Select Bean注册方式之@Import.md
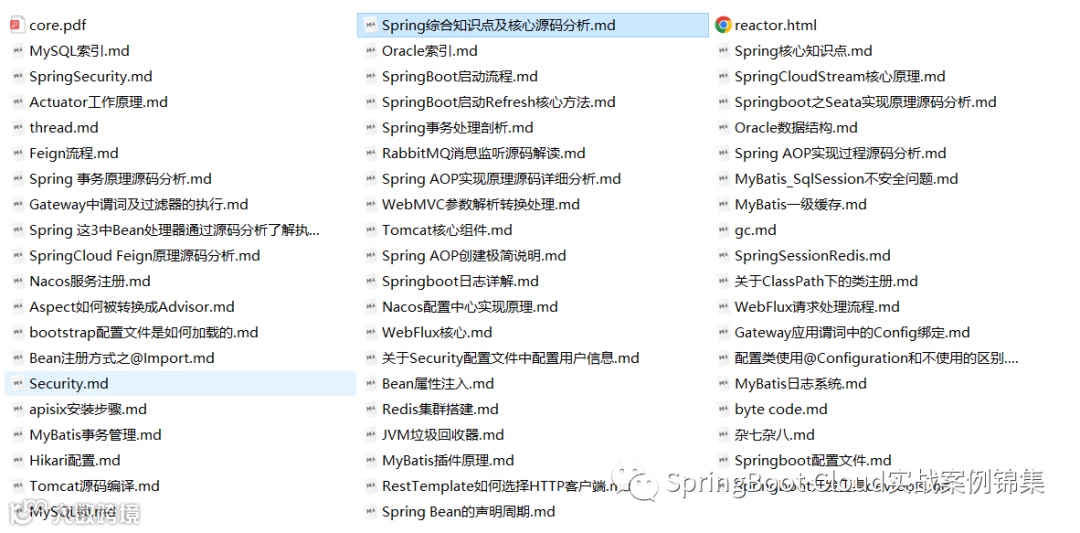Image resolution: width=1080 pixels, height=533 pixels. point(121,358)
